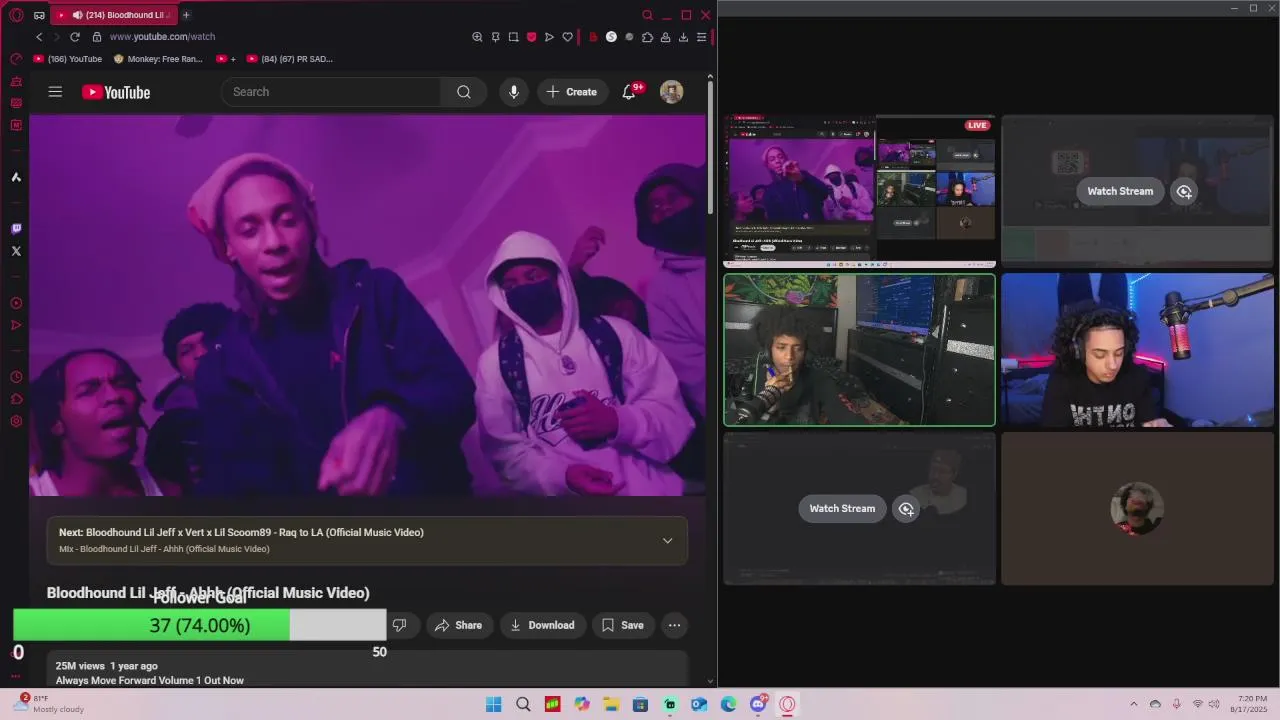Open the (84) (67) PR SAD bookmark
The image size is (1280, 720).
pyautogui.click(x=290, y=59)
